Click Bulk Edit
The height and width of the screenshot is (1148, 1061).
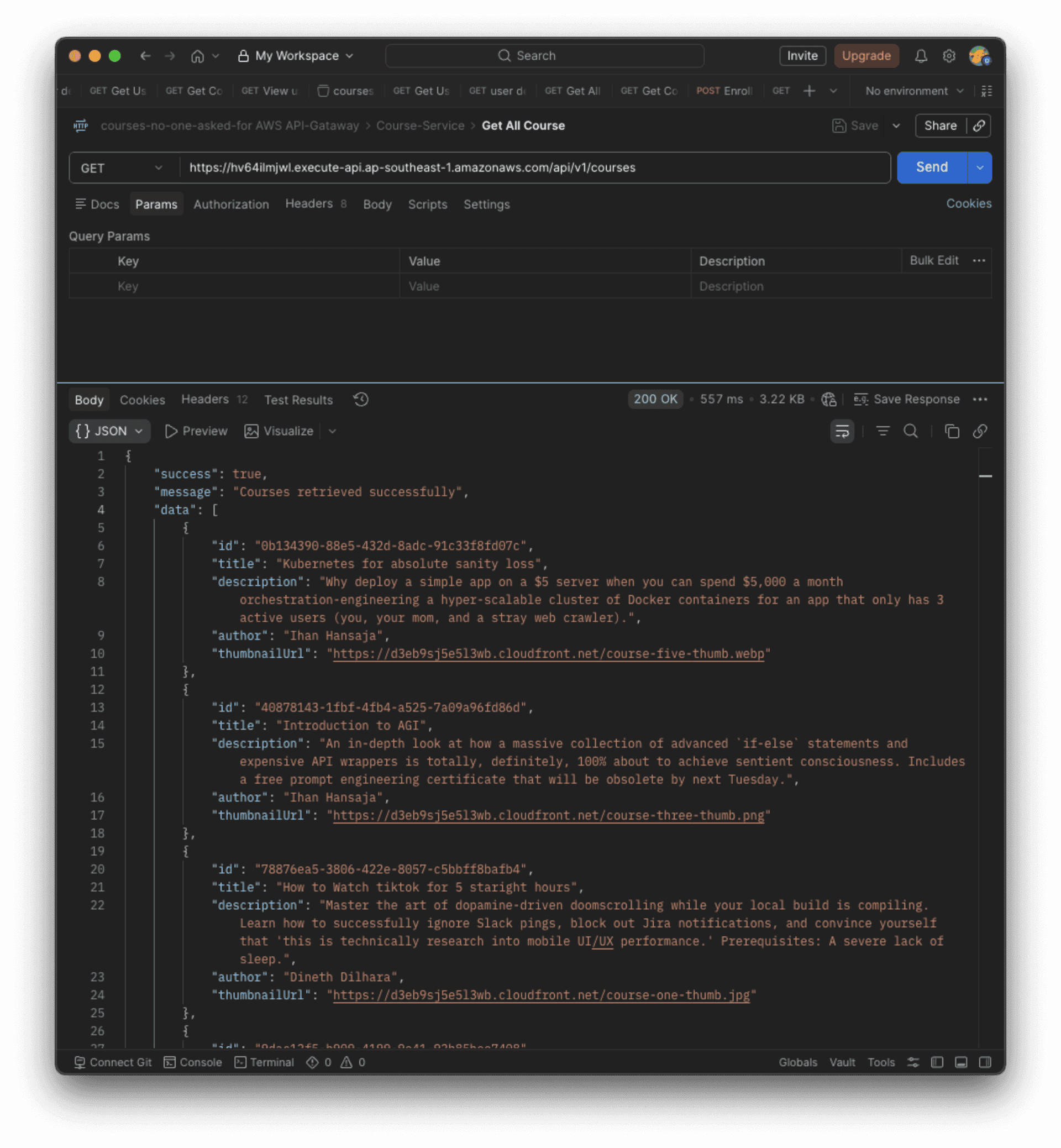tap(934, 260)
